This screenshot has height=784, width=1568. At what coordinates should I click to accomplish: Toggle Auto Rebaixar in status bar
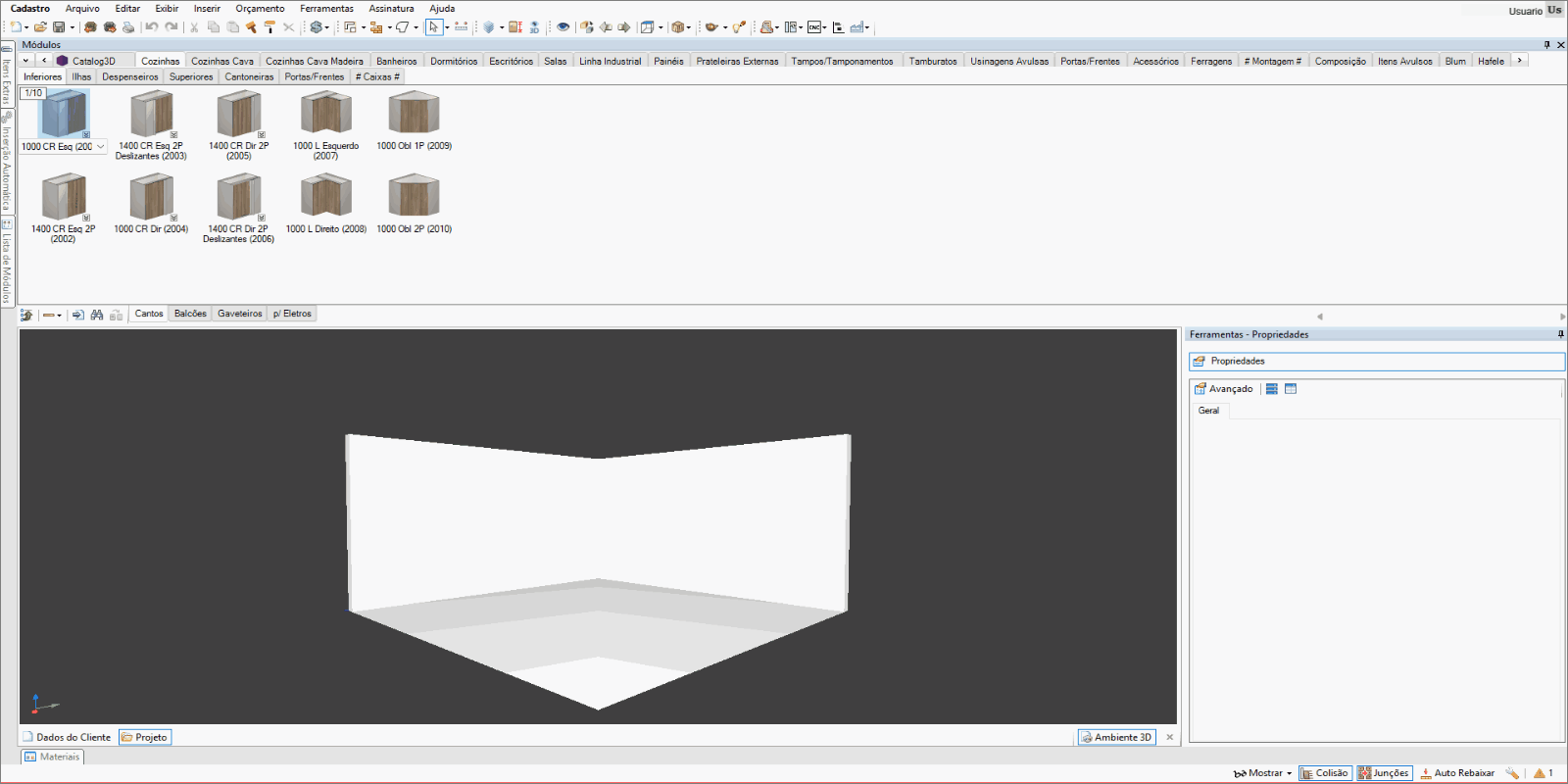coord(1457,773)
